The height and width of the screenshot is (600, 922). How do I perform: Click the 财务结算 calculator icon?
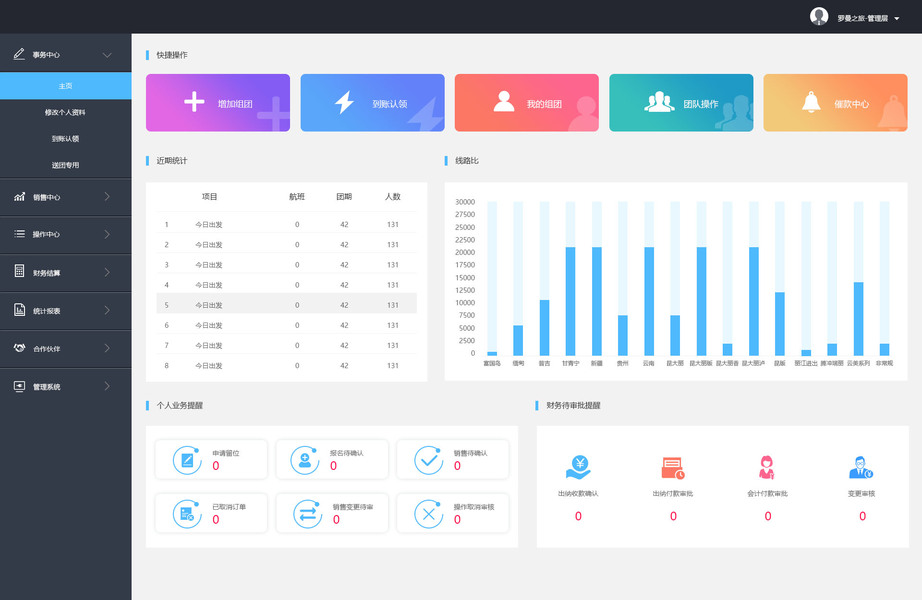19,271
